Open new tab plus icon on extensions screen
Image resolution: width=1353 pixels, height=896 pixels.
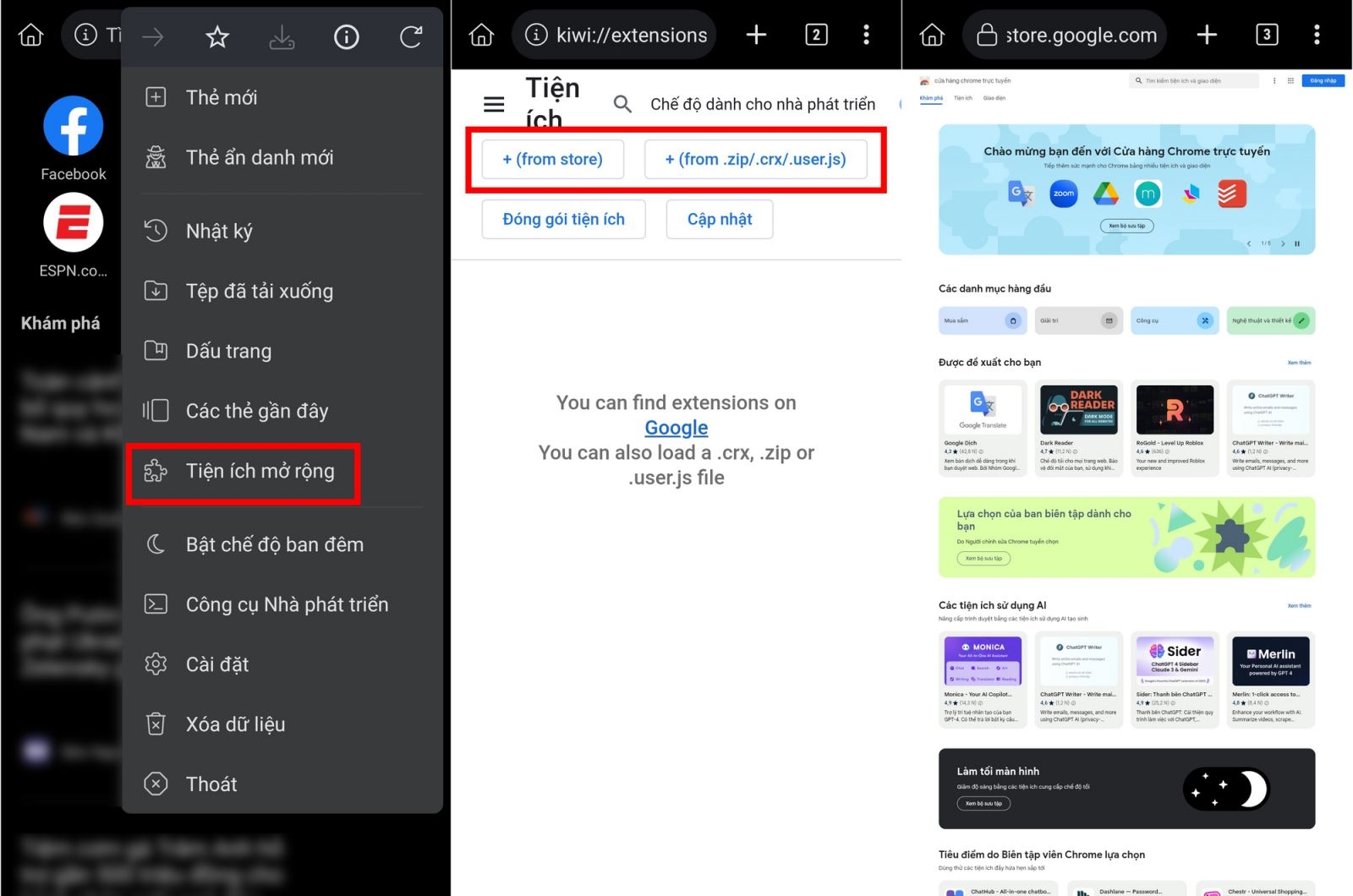(756, 35)
